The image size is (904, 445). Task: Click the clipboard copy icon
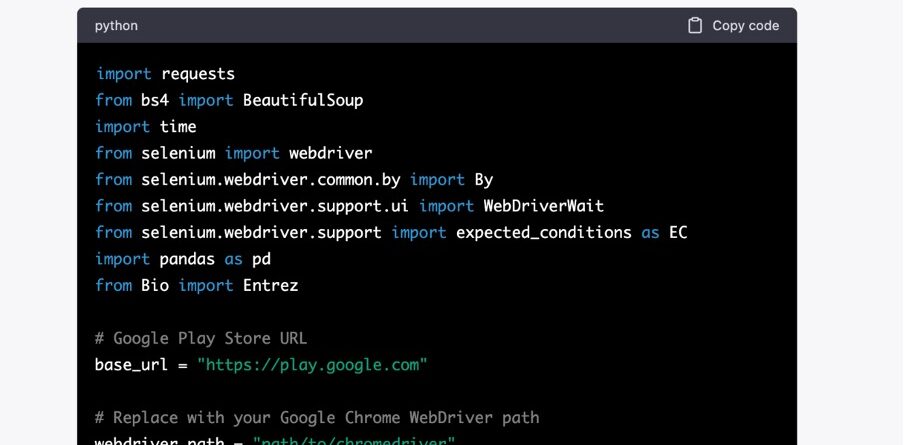[695, 25]
